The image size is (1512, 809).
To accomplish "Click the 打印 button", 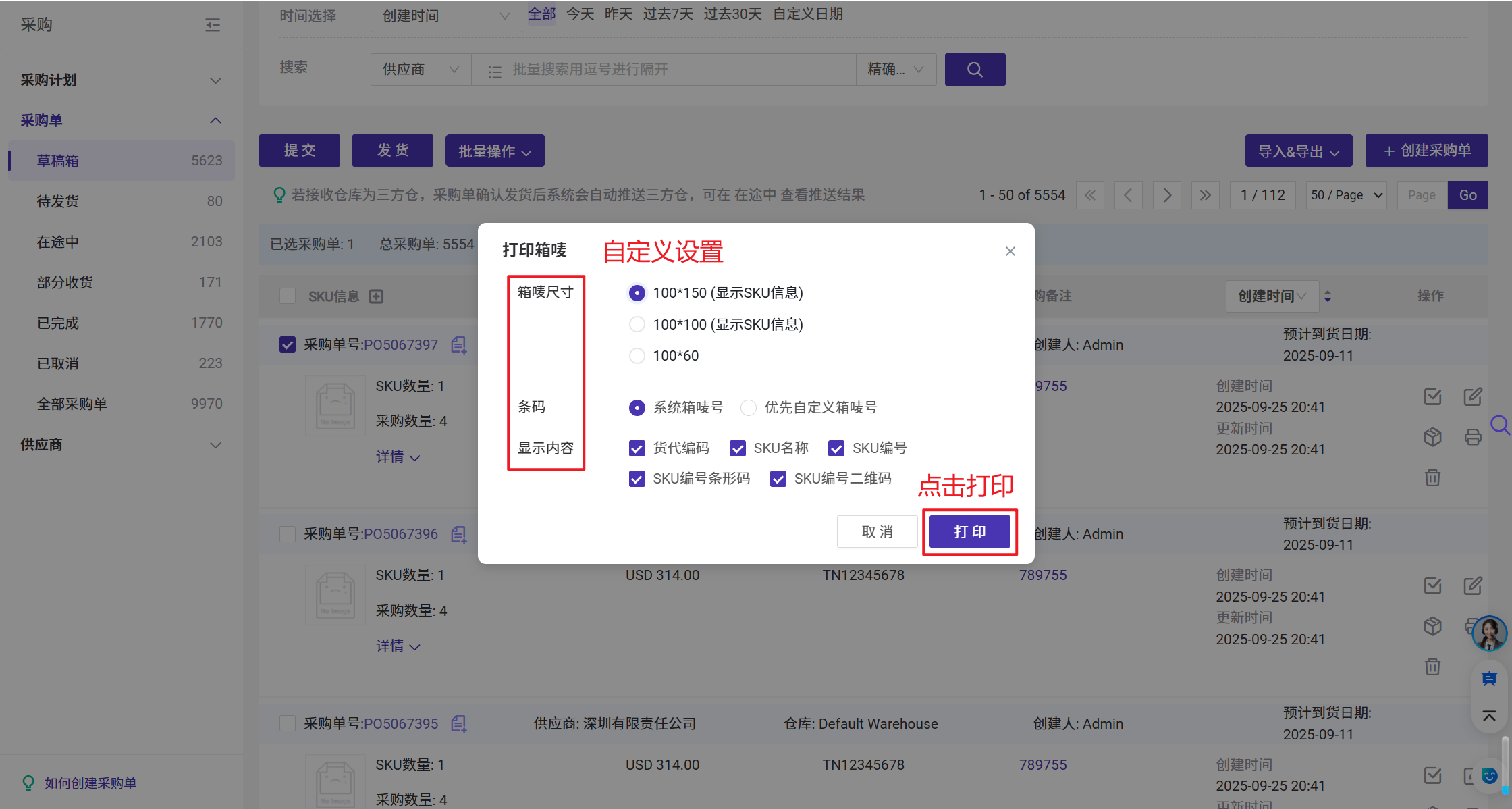I will [969, 531].
